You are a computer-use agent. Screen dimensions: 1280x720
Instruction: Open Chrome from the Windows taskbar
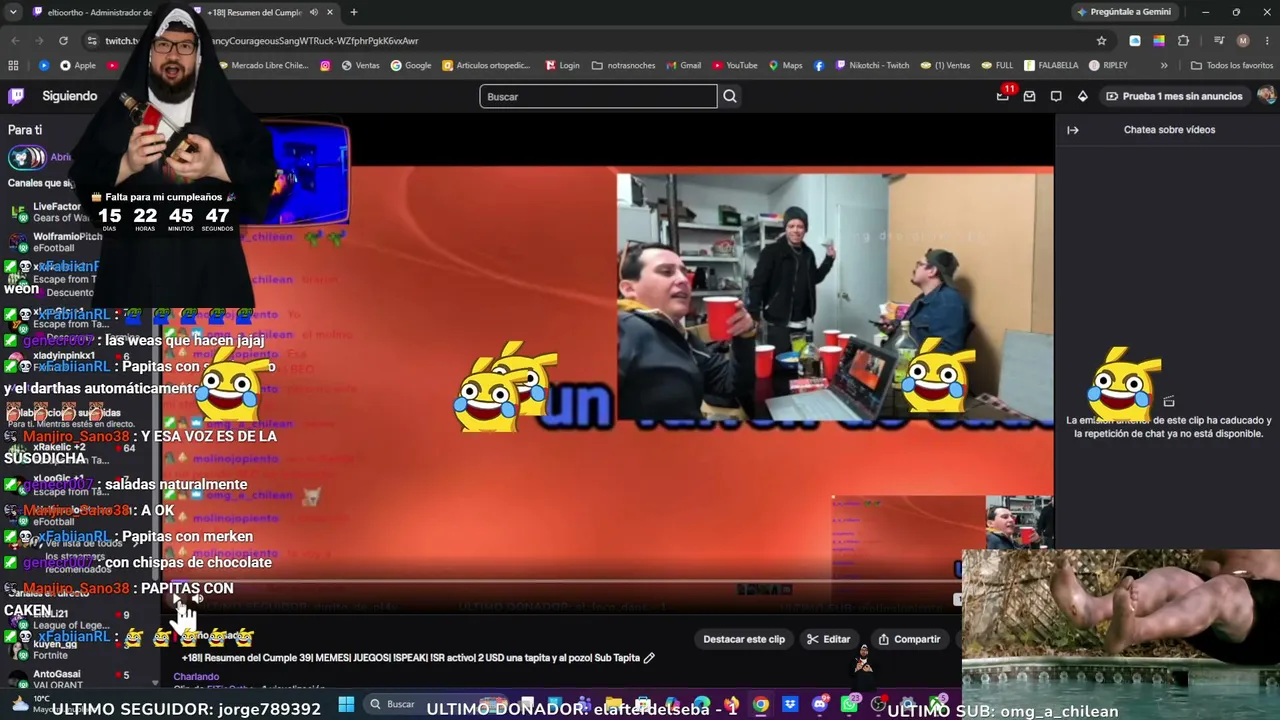click(761, 705)
